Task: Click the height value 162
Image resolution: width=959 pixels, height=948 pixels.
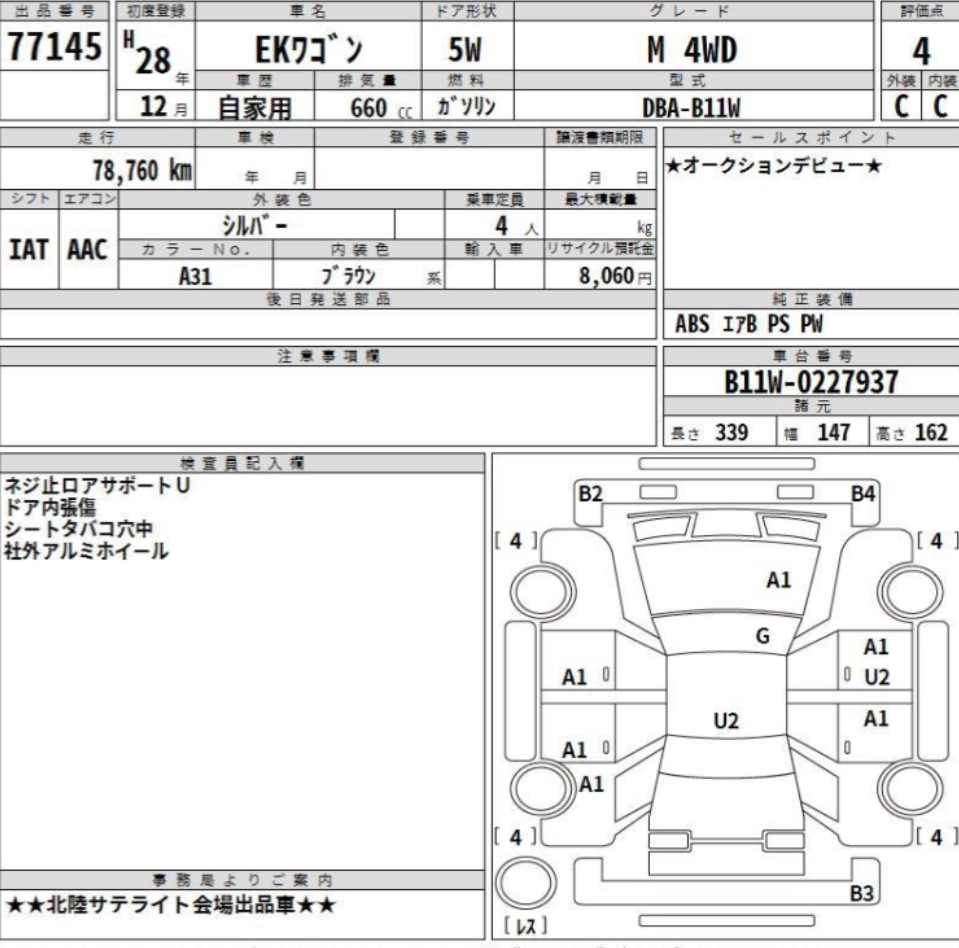Action: pyautogui.click(x=931, y=432)
